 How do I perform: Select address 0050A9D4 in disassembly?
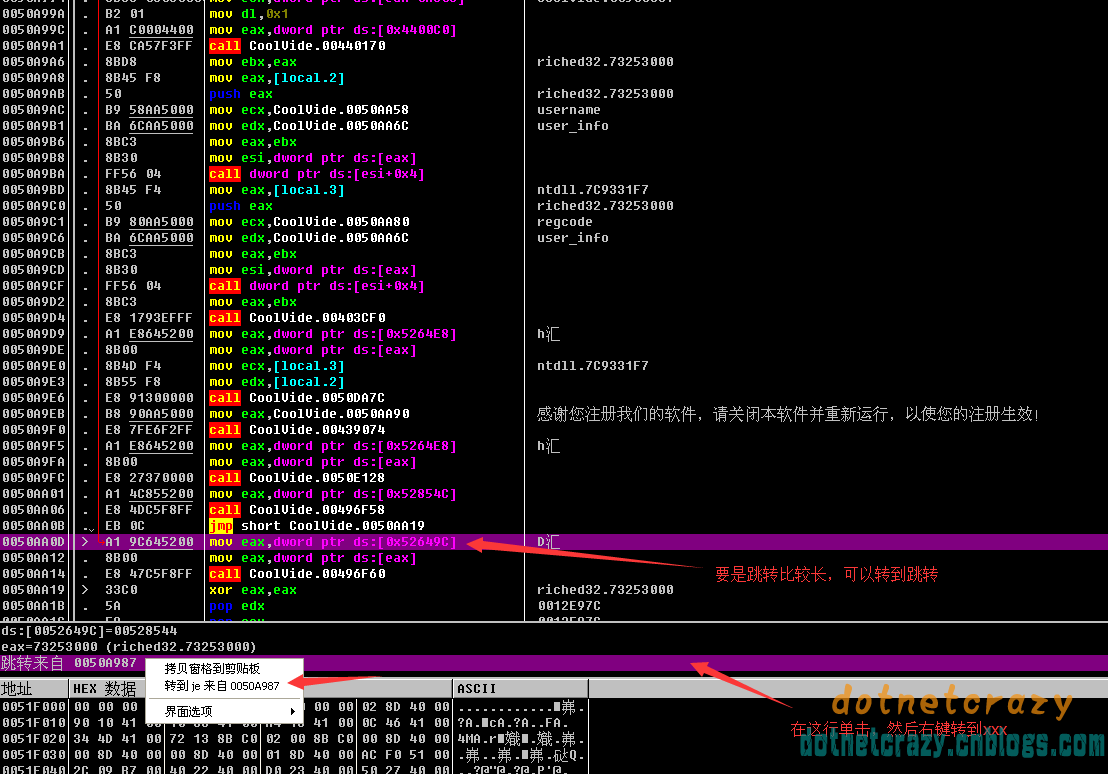[33, 318]
